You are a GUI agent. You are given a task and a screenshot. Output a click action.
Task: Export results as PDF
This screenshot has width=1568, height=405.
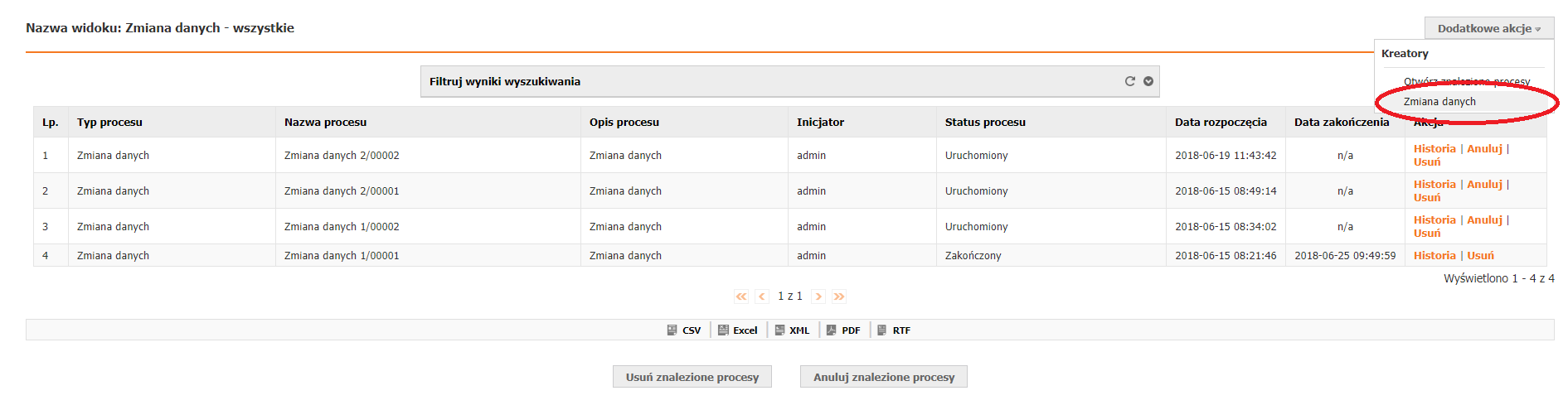(843, 330)
